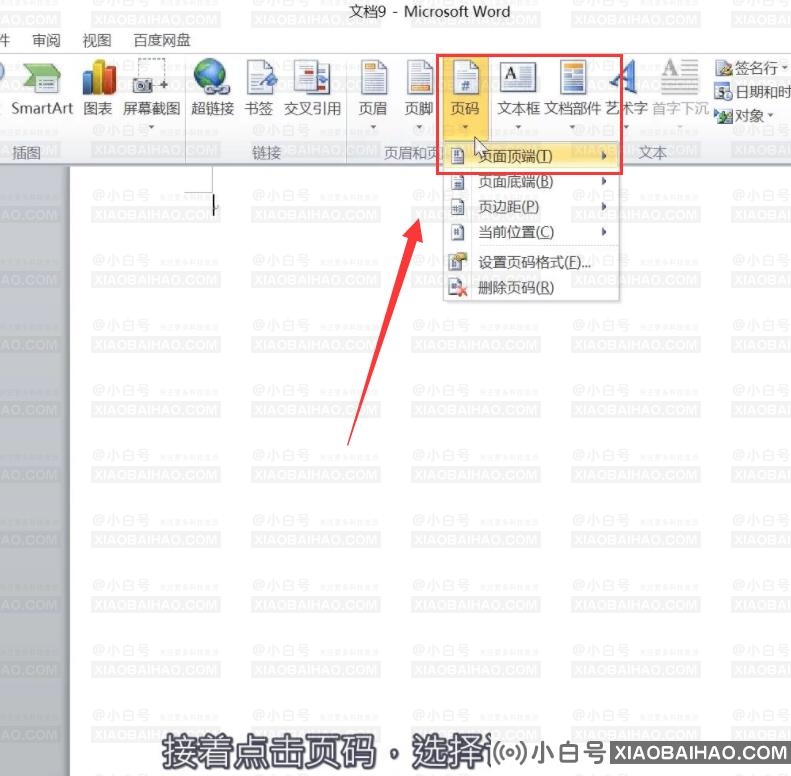The image size is (791, 776).
Task: Insert 日期和时间 date and time
Action: click(x=752, y=92)
